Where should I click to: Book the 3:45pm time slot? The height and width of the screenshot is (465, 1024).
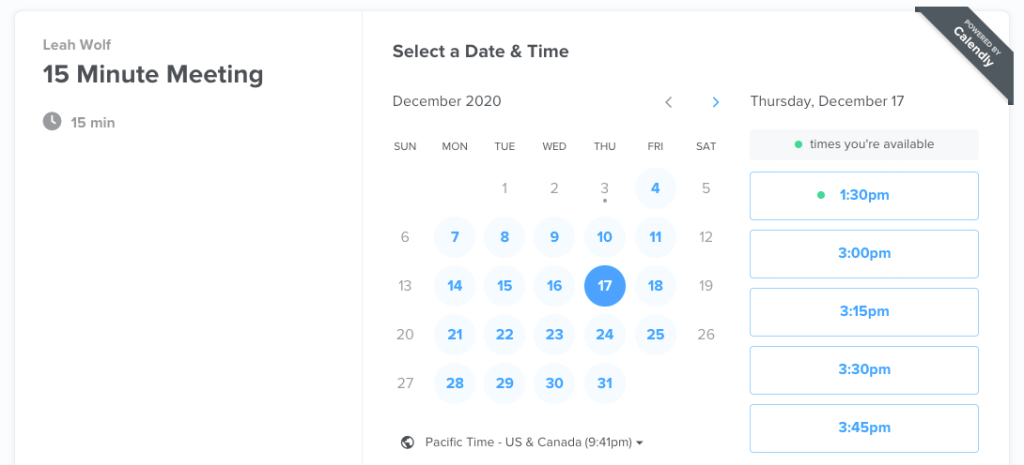coord(864,427)
